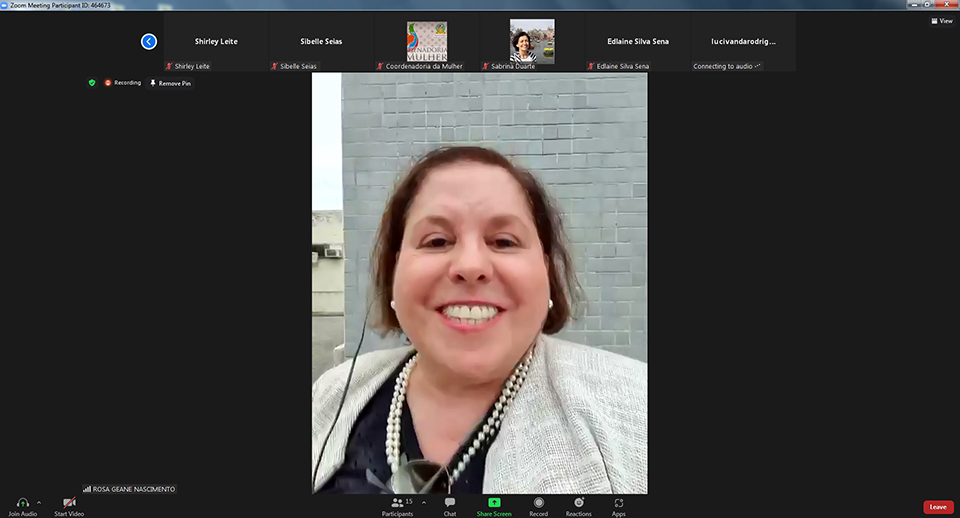960x518 pixels.
Task: Open the Reactions menu
Action: pyautogui.click(x=578, y=502)
